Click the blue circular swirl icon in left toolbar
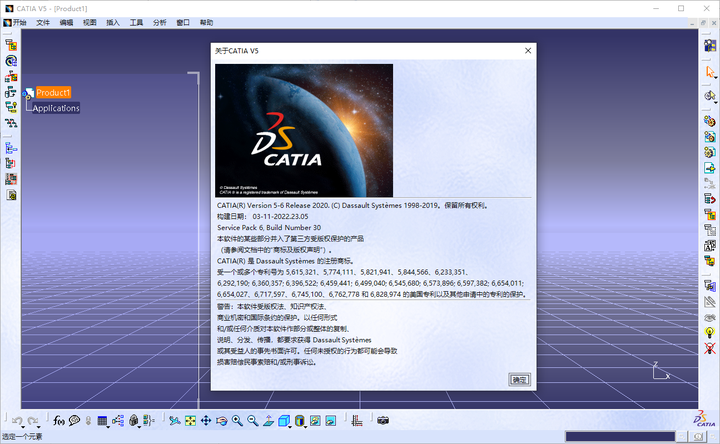The height and width of the screenshot is (444, 720). coord(11,61)
